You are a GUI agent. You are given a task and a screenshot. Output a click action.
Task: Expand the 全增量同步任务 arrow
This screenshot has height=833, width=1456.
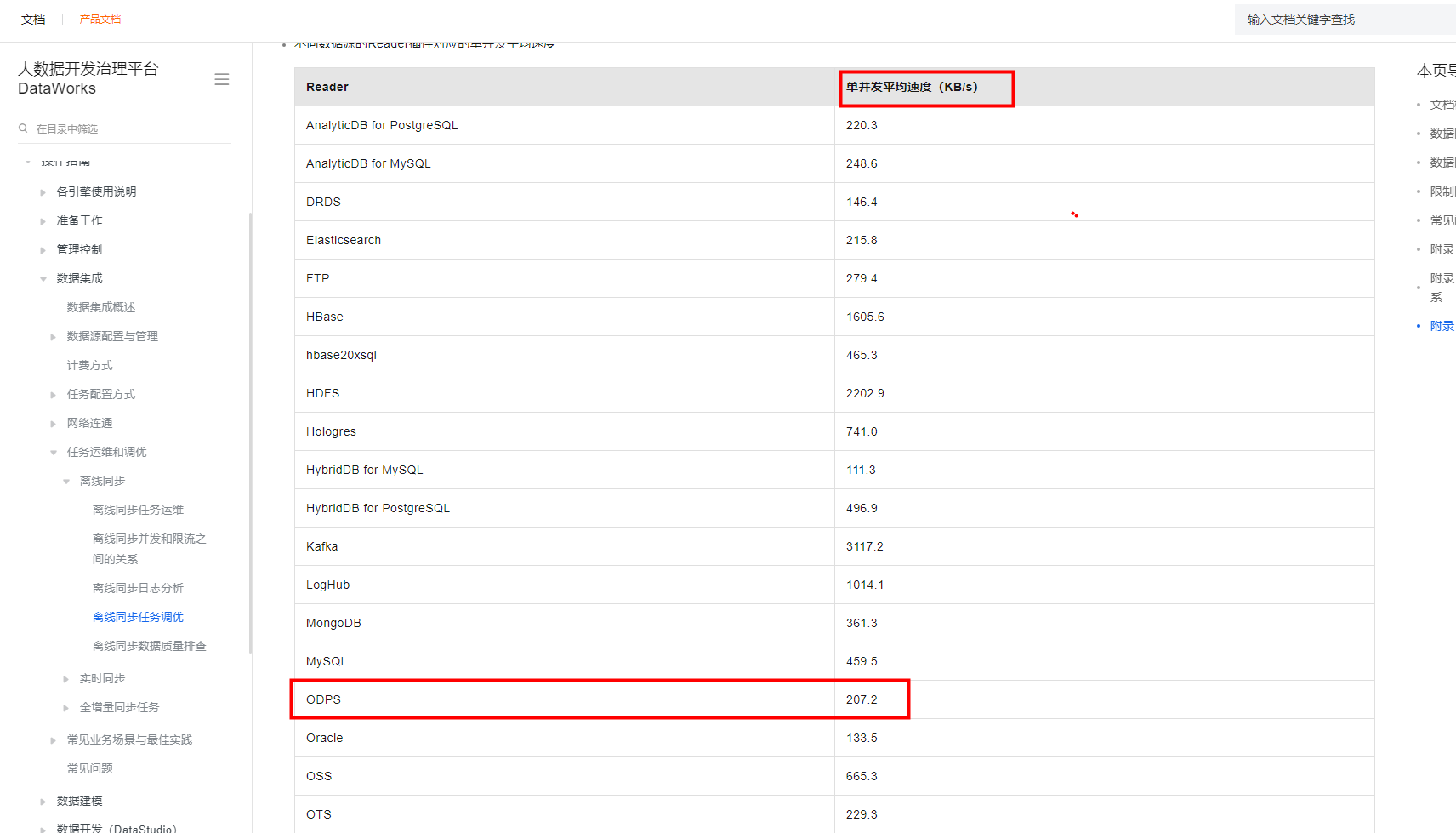pos(66,708)
